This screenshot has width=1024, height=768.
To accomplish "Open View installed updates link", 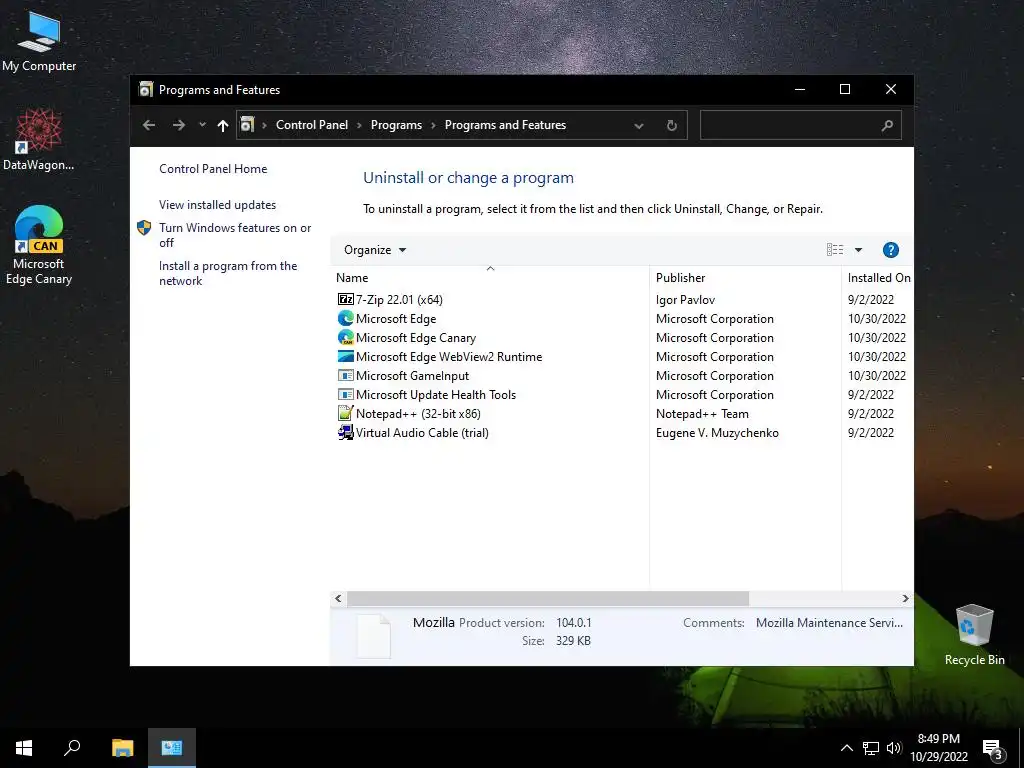I will (217, 204).
